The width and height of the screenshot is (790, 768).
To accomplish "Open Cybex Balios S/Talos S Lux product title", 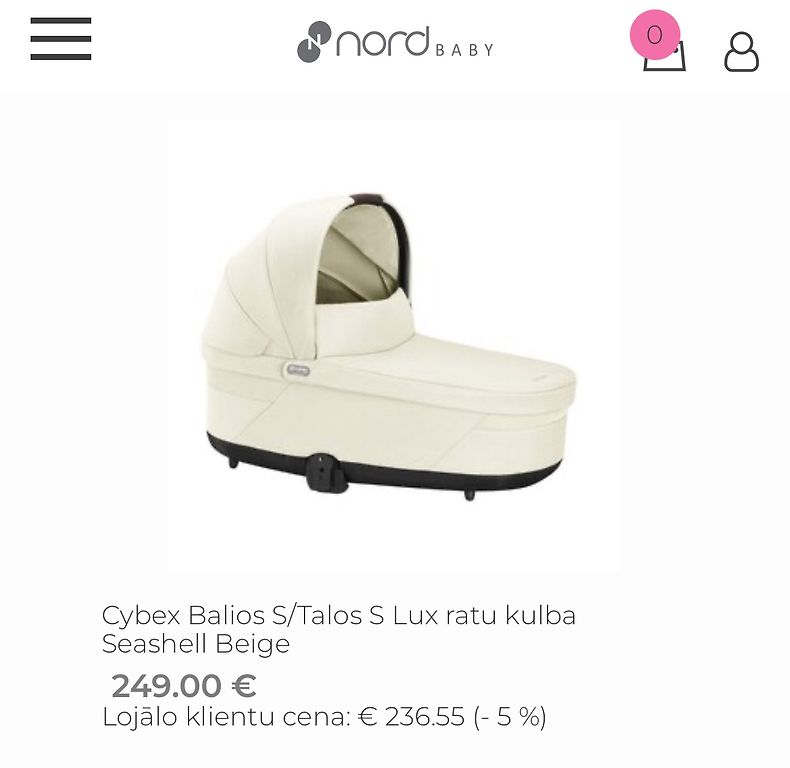I will (339, 615).
